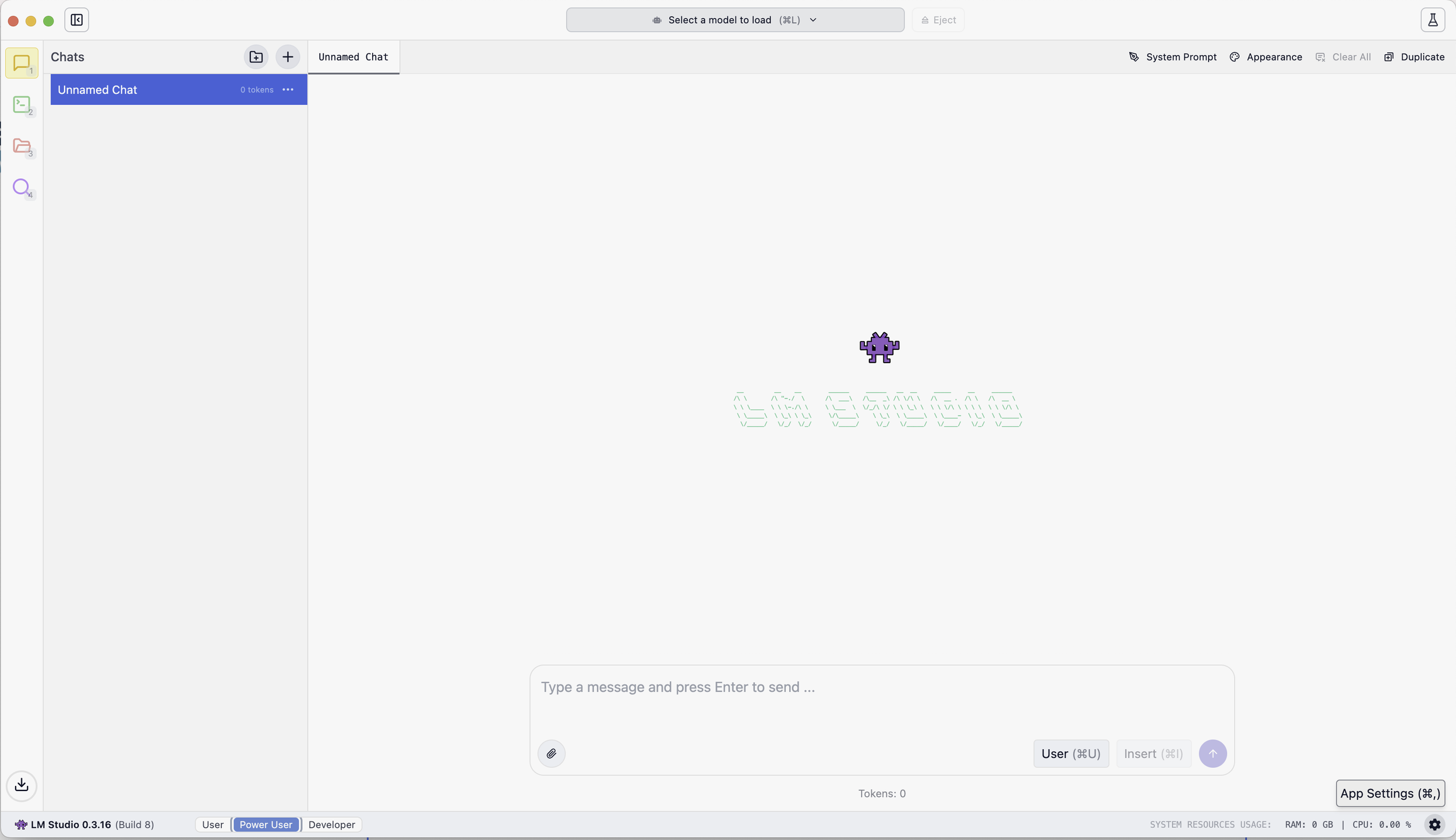Select Power User mode
This screenshot has width=1456, height=840.
click(266, 824)
